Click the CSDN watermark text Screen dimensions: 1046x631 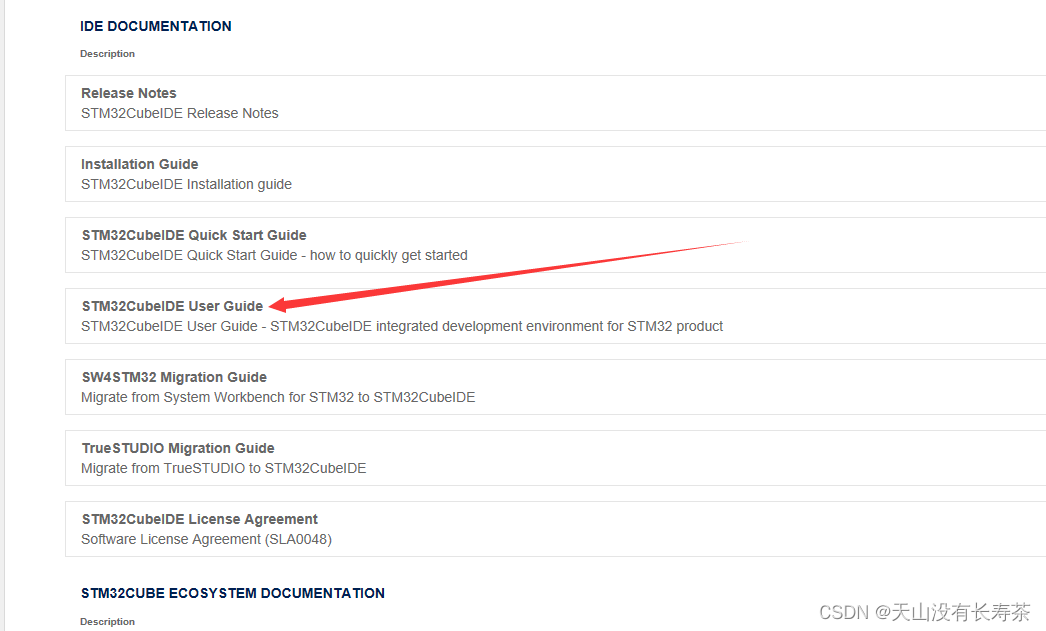tap(925, 612)
